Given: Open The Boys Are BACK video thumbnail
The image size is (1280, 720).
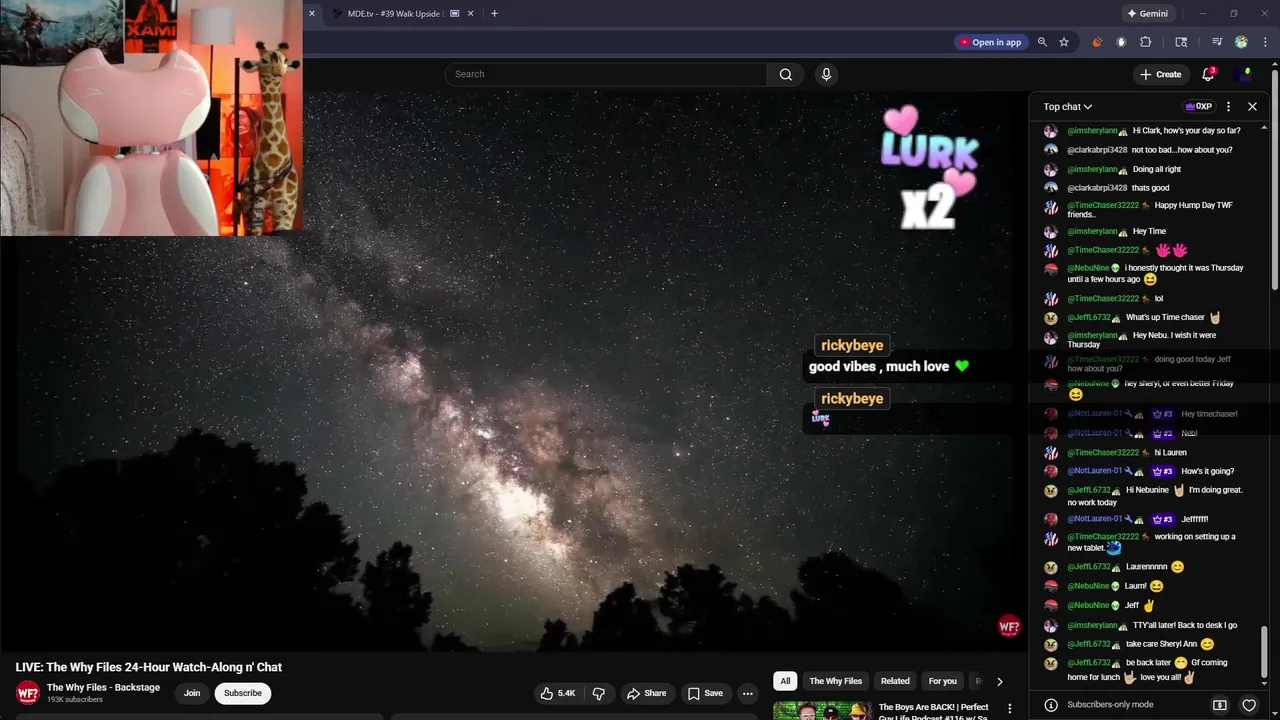Looking at the screenshot, I should pyautogui.click(x=822, y=711).
